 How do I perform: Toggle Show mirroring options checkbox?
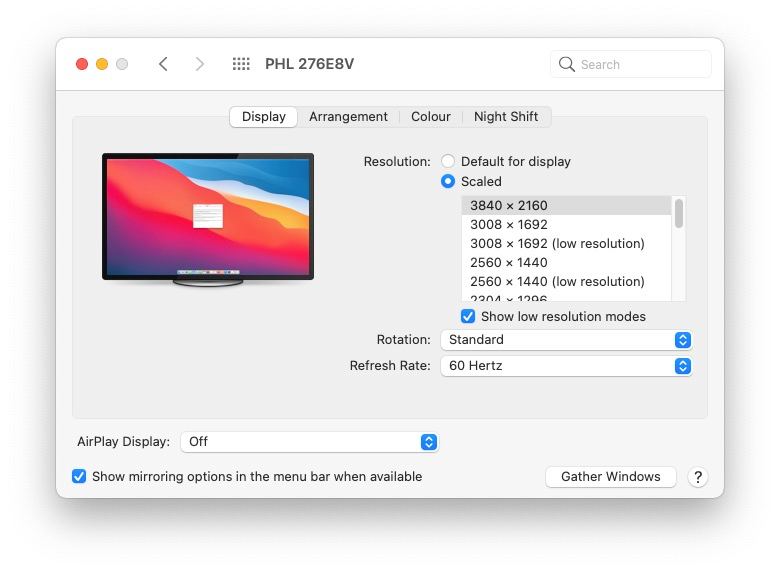(79, 477)
